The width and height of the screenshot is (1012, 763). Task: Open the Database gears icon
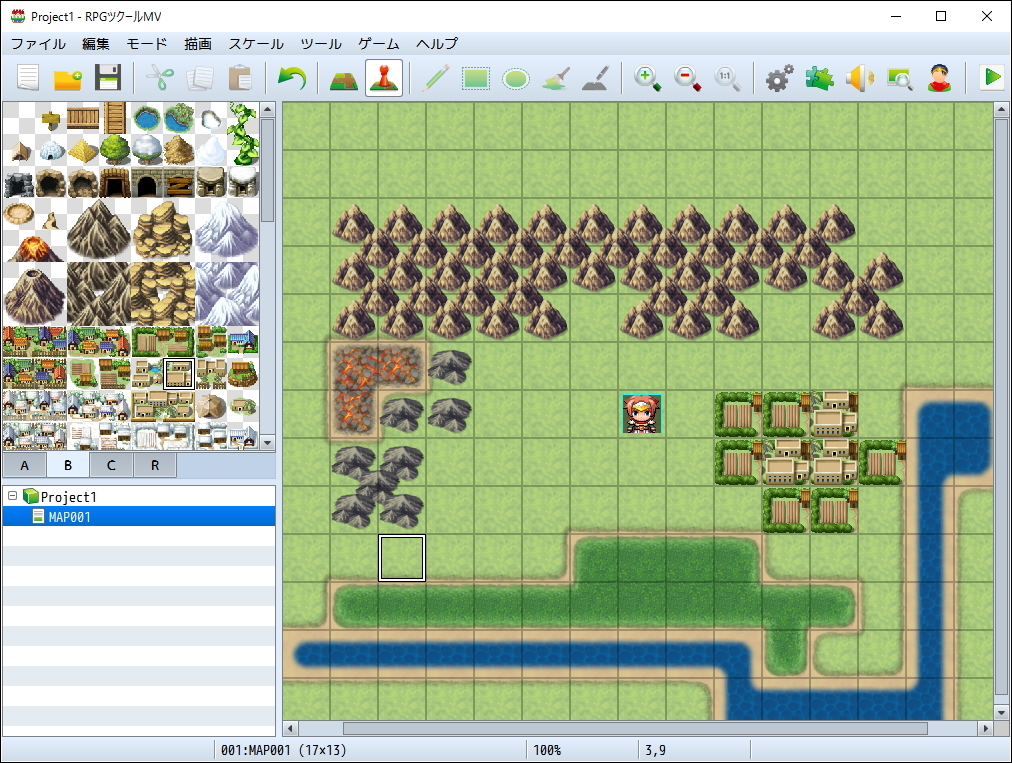[780, 78]
